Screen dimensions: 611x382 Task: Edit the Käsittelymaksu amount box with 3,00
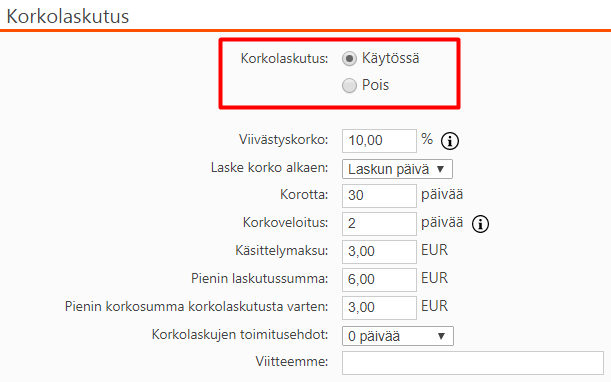[x=379, y=252]
